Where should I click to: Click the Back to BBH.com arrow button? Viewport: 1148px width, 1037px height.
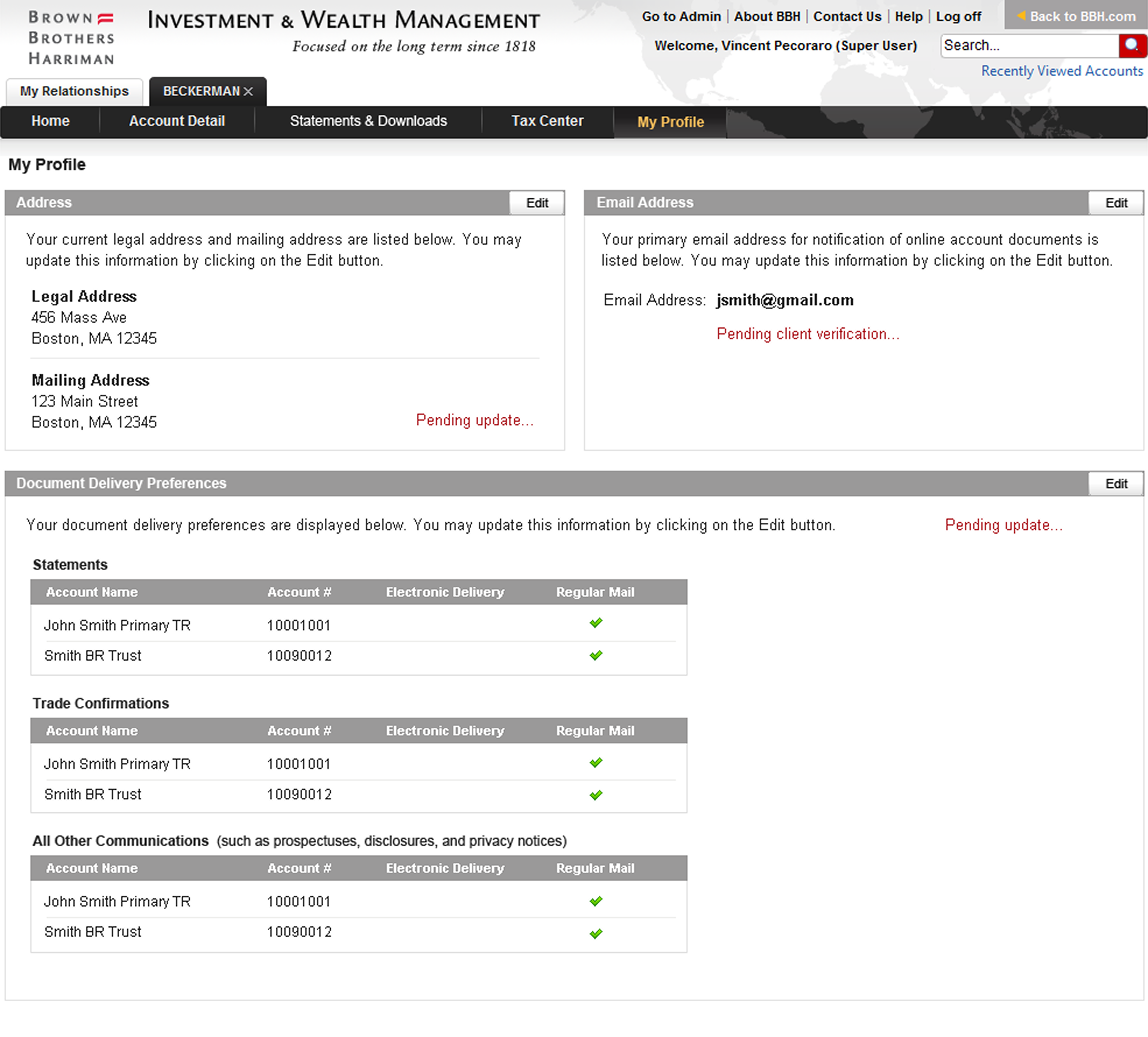tap(1076, 16)
